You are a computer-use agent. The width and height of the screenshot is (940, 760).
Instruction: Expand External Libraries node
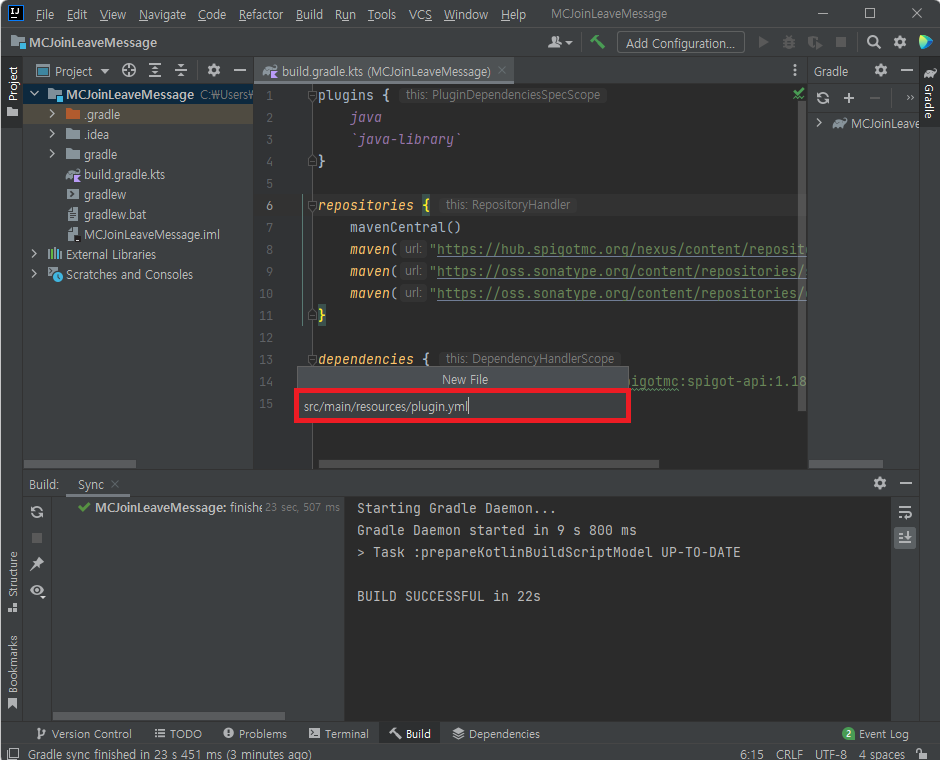tap(34, 254)
